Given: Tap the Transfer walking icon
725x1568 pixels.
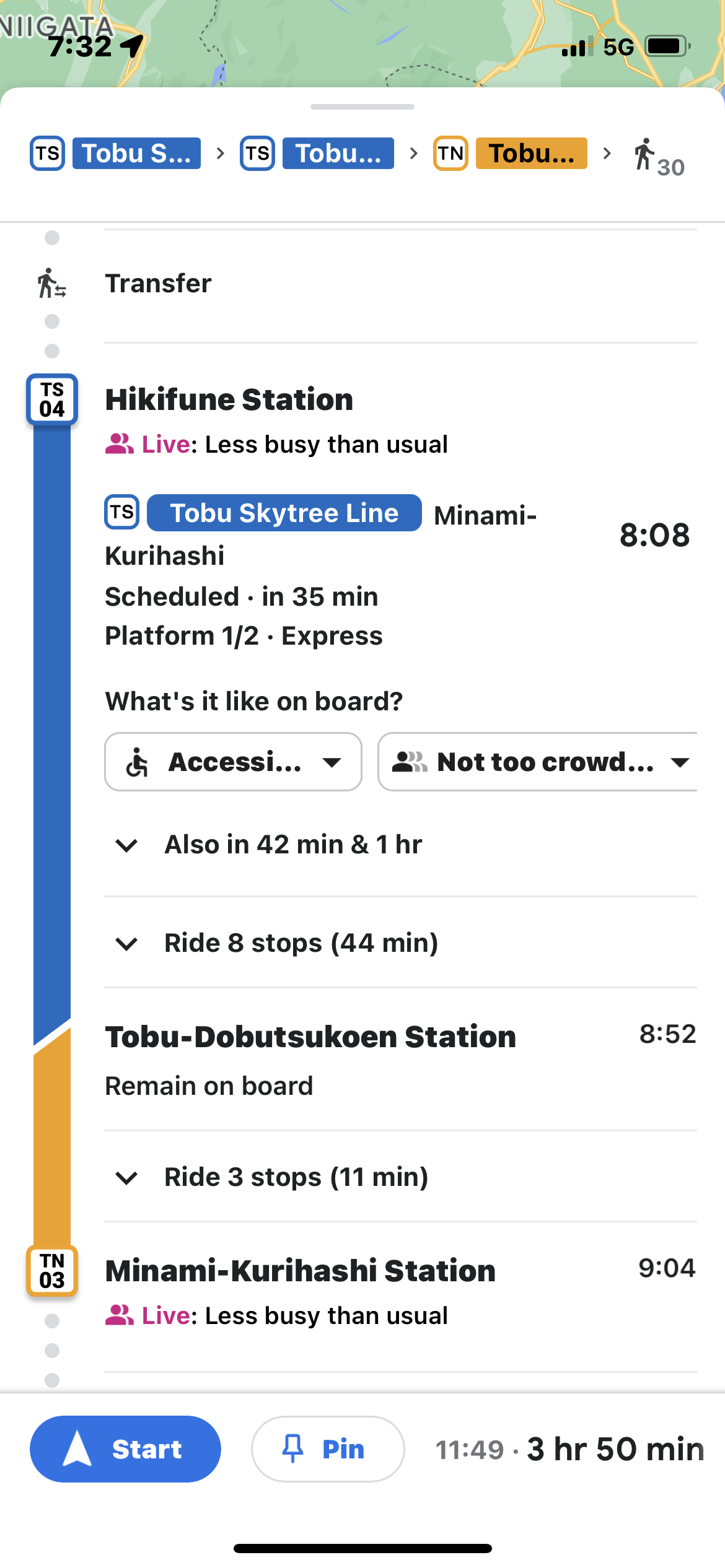Looking at the screenshot, I should 52,283.
